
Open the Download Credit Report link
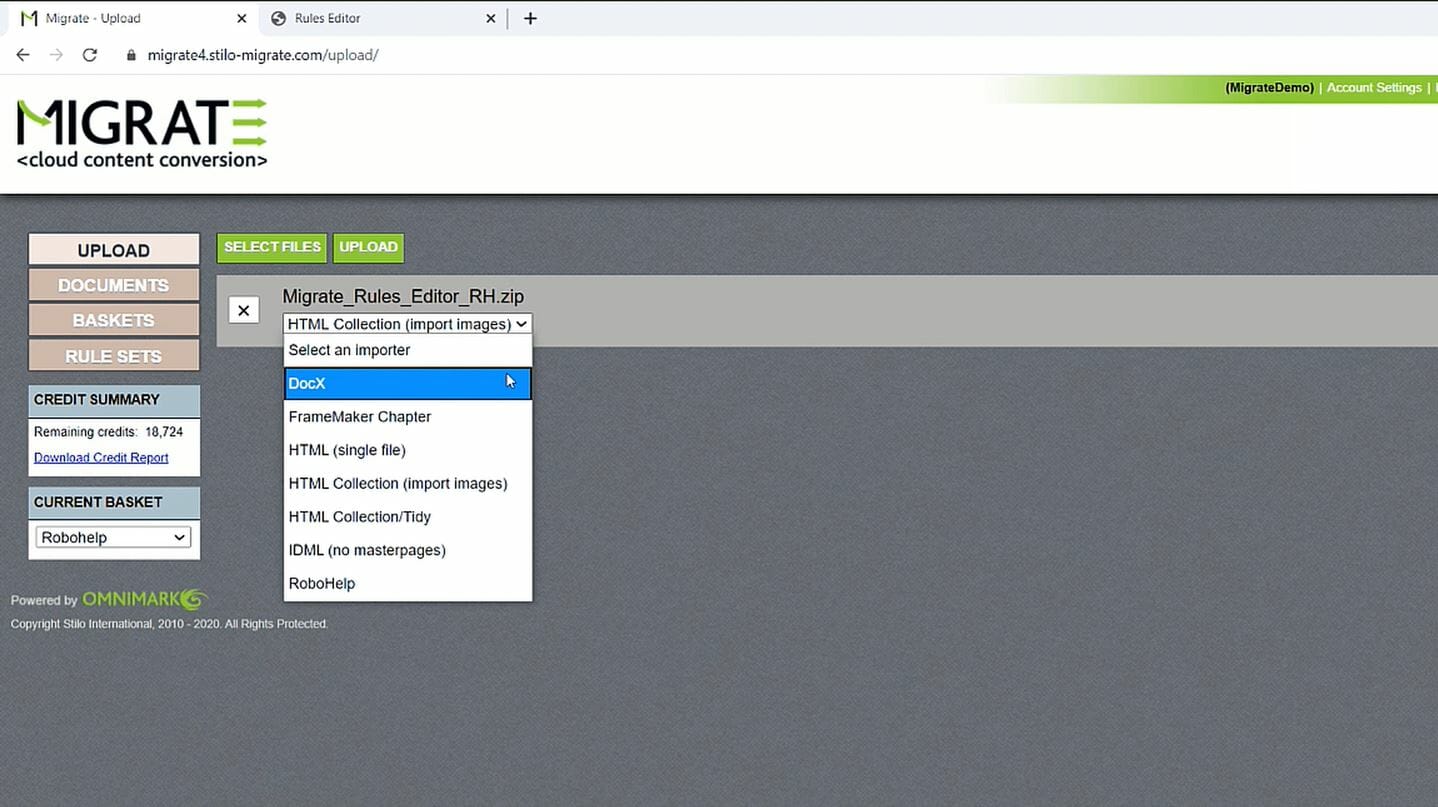point(101,457)
